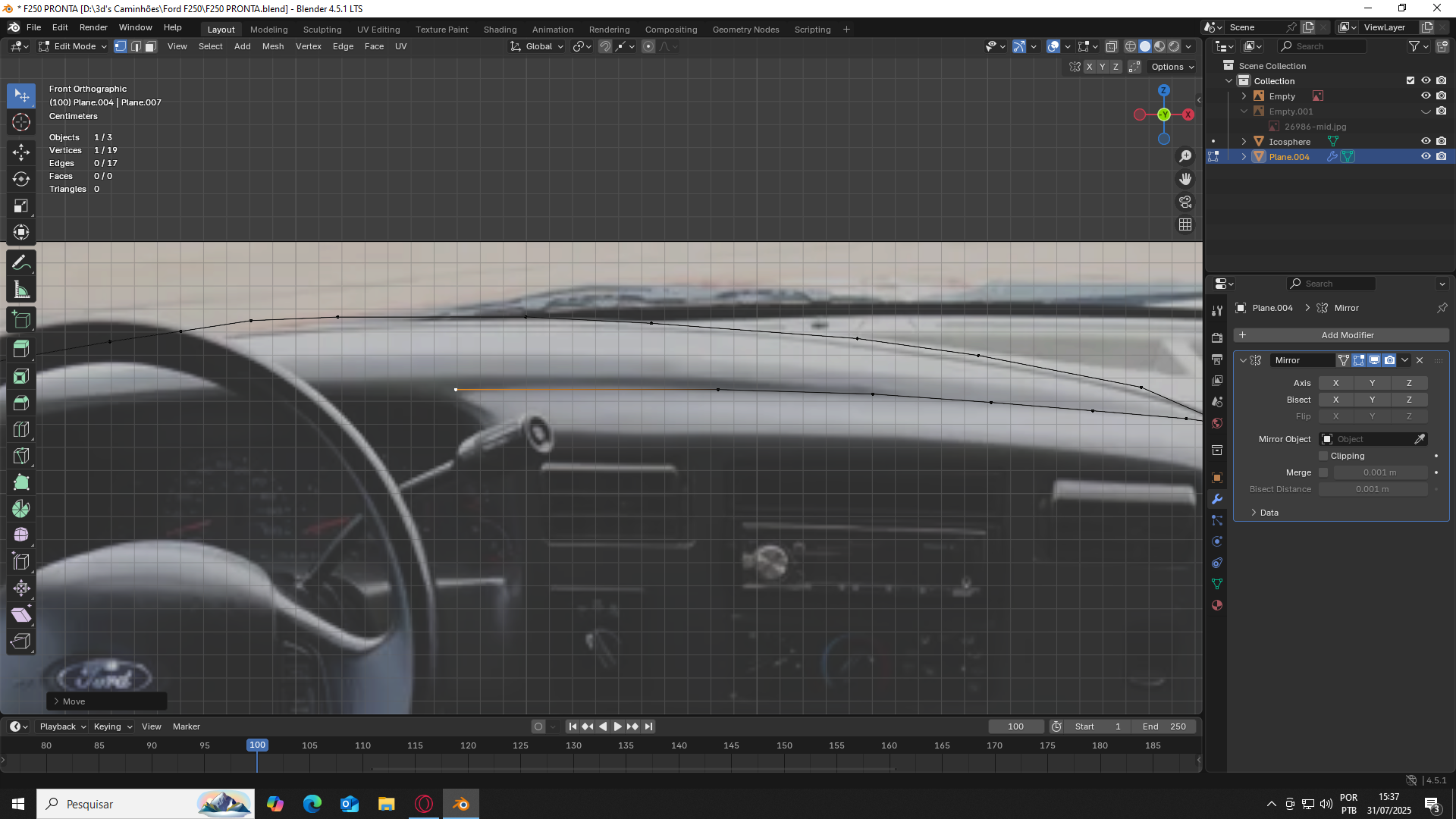
Task: Click the zoom viewport magnifier icon
Action: [1185, 156]
